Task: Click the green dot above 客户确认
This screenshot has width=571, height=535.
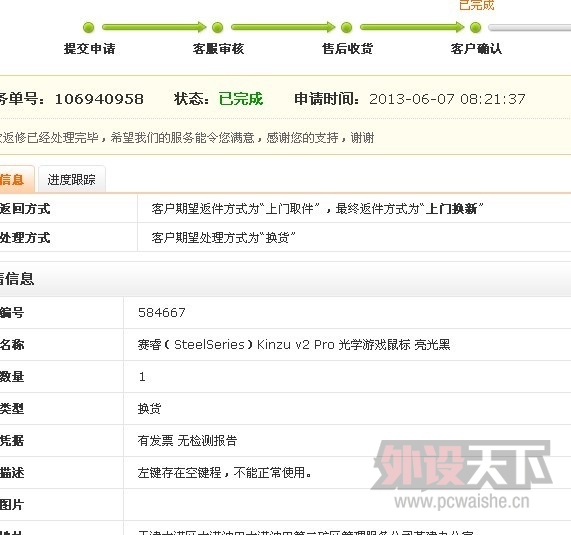Action: (x=475, y=27)
